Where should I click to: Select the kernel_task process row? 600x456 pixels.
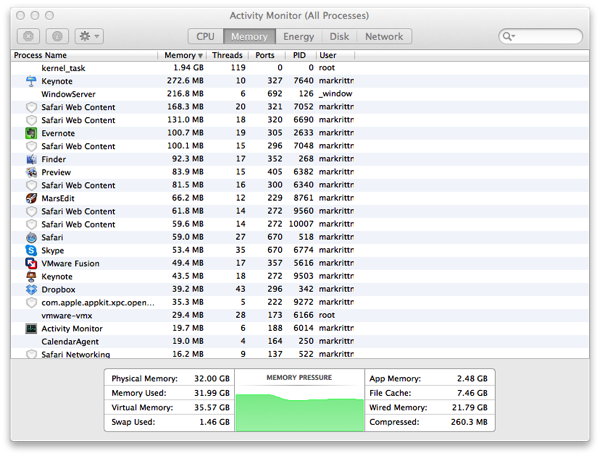tap(300, 68)
